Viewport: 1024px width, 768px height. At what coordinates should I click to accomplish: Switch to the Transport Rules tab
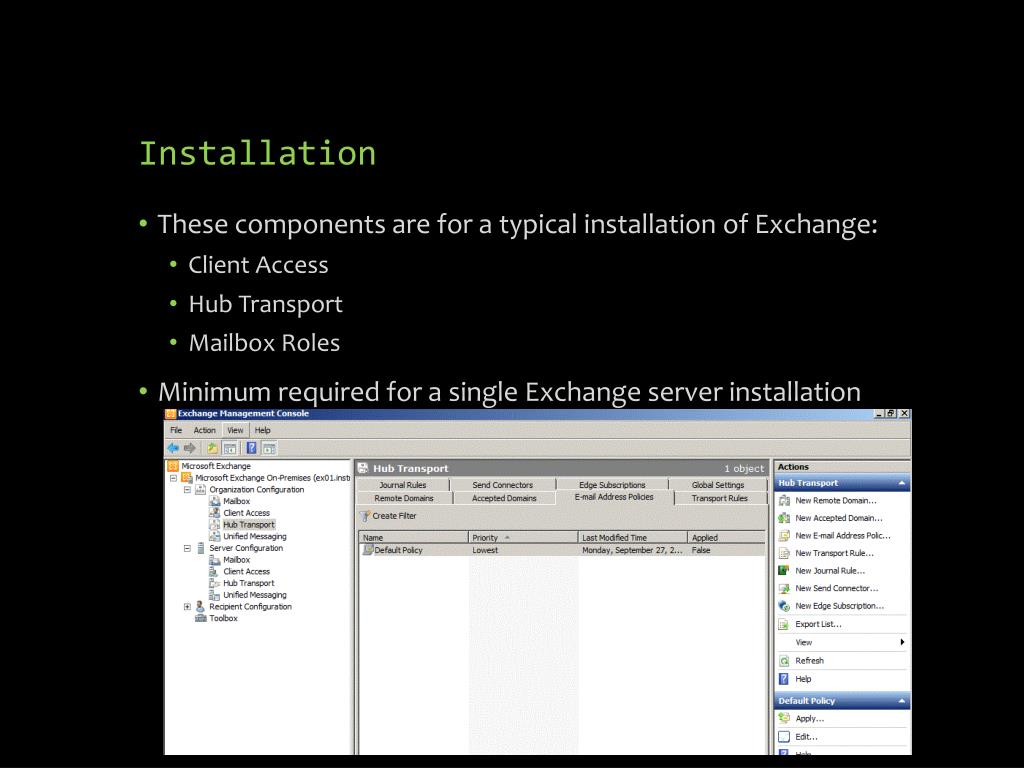[720, 498]
